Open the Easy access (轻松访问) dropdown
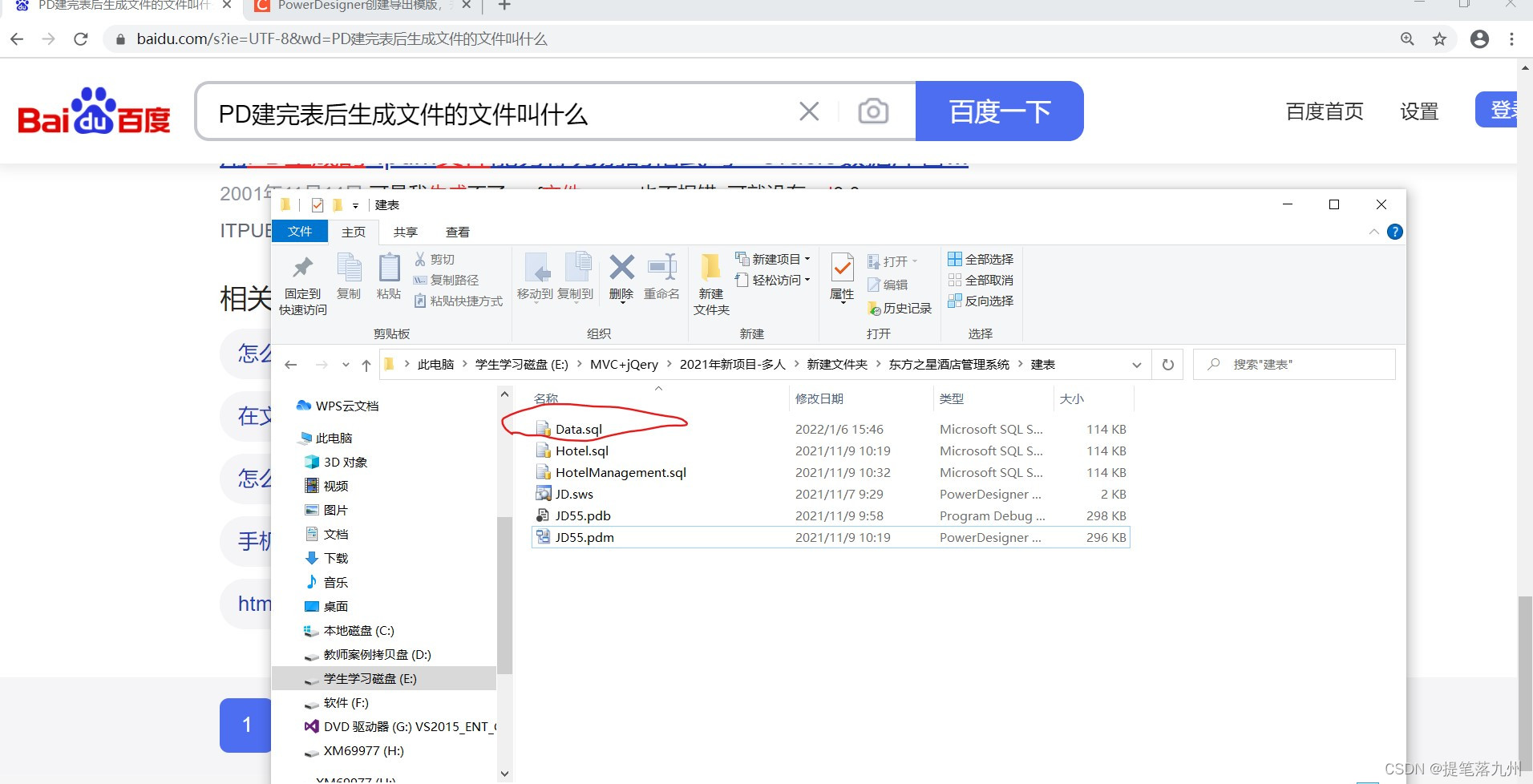Screen dimensions: 1533x784 tap(773, 280)
